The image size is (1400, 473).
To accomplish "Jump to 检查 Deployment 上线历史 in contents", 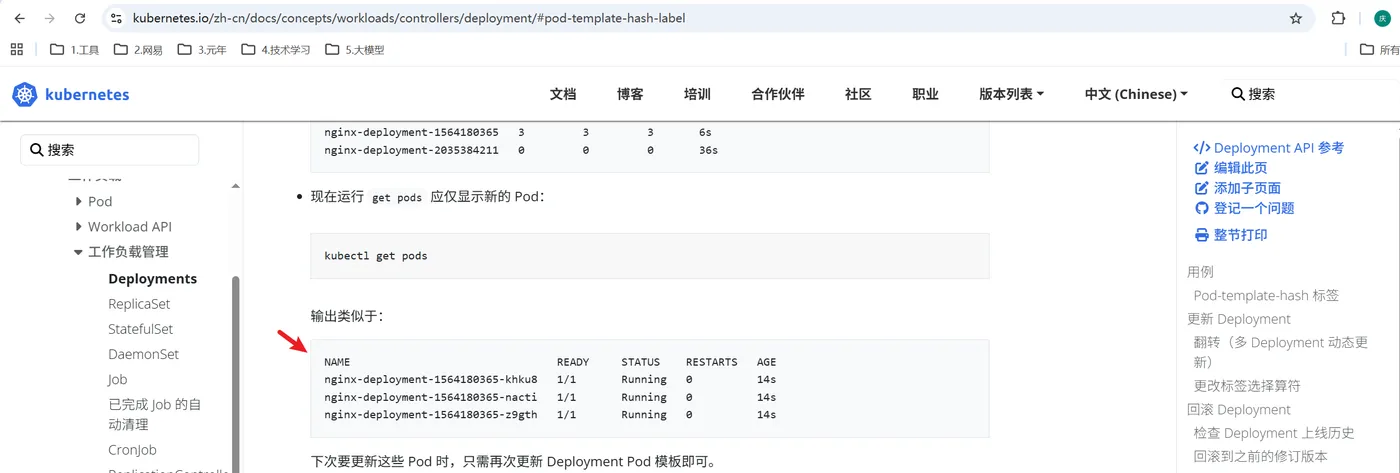I will (1274, 433).
